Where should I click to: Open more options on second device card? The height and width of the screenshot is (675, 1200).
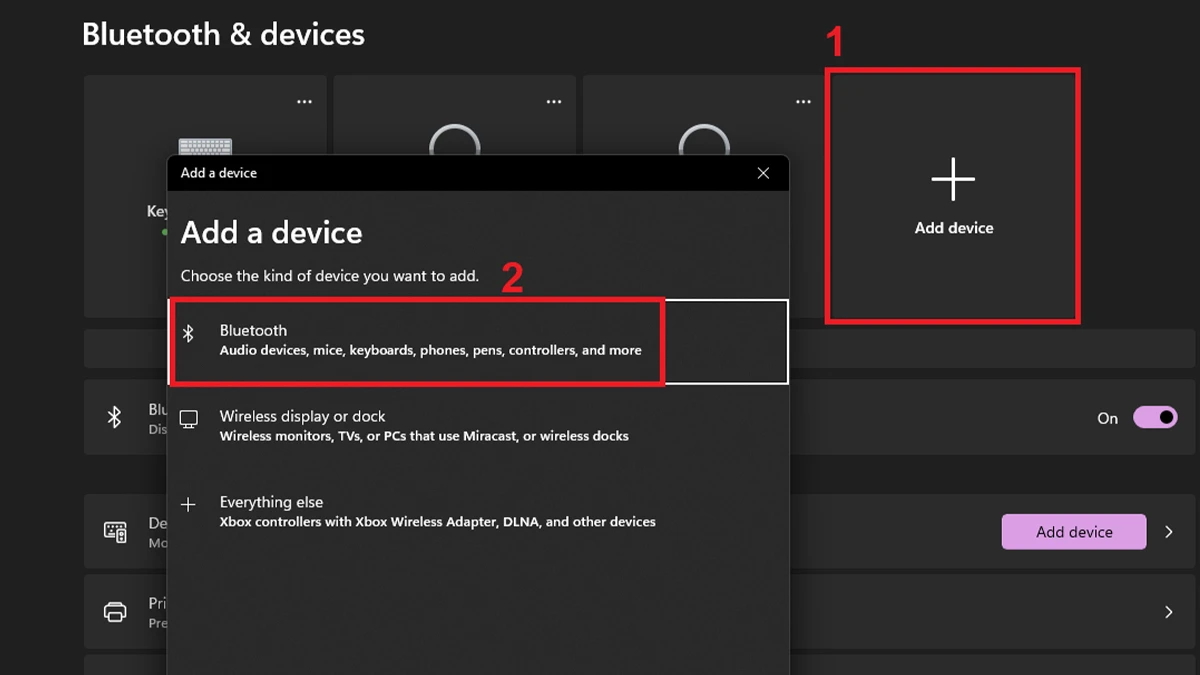554,102
